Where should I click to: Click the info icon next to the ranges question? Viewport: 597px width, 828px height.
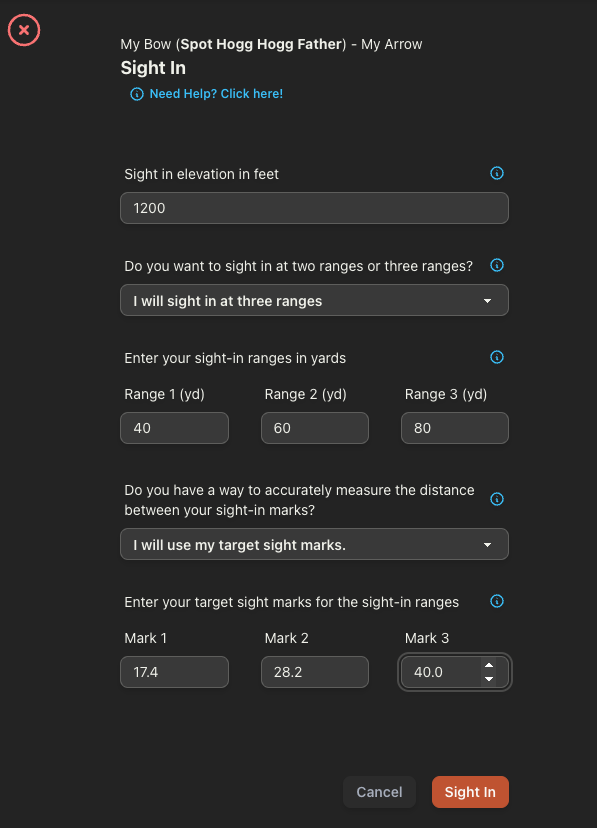[496, 265]
